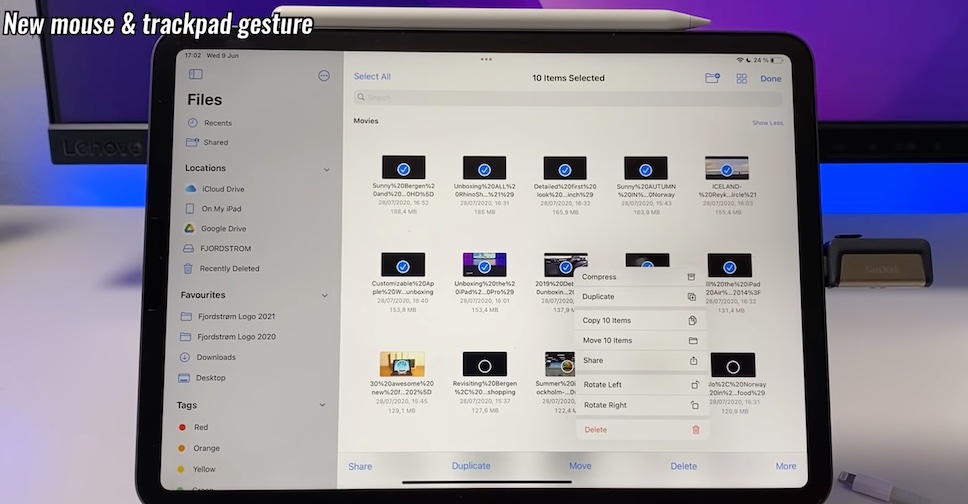Select the unchecked Revisiting Bergen video
Image resolution: width=968 pixels, height=504 pixels.
tap(484, 365)
